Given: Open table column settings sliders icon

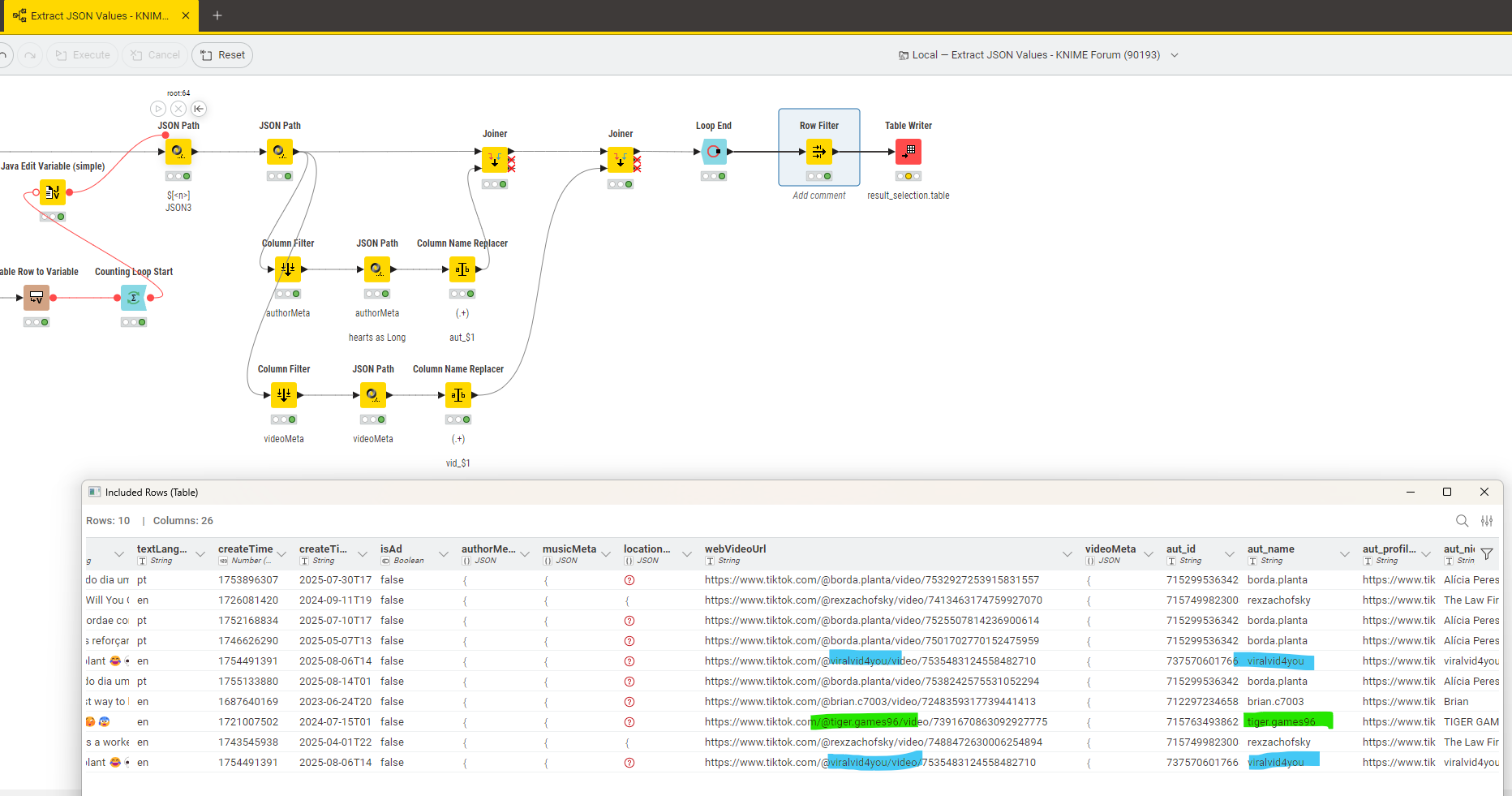Looking at the screenshot, I should pyautogui.click(x=1486, y=521).
